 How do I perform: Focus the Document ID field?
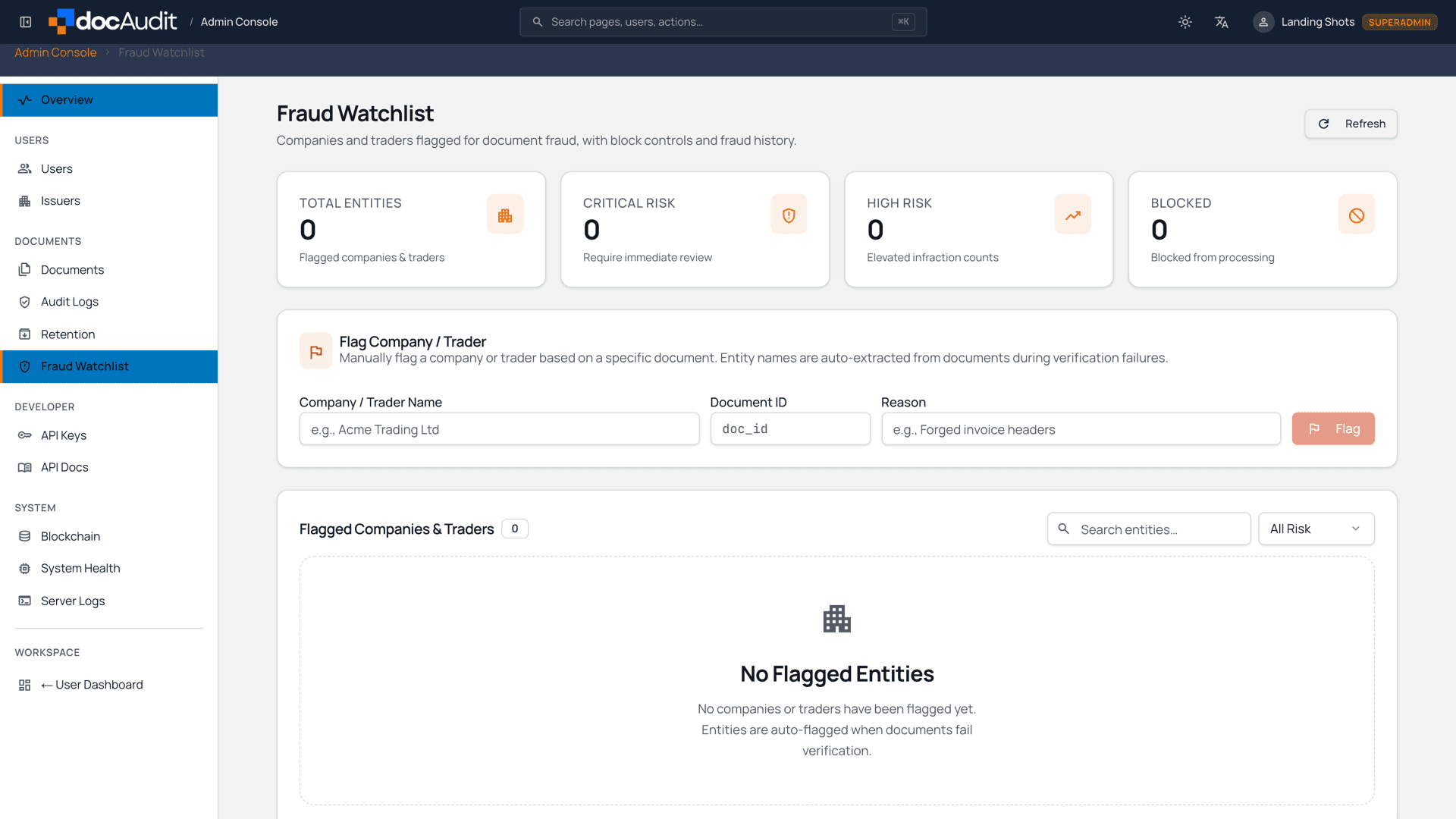(x=790, y=429)
